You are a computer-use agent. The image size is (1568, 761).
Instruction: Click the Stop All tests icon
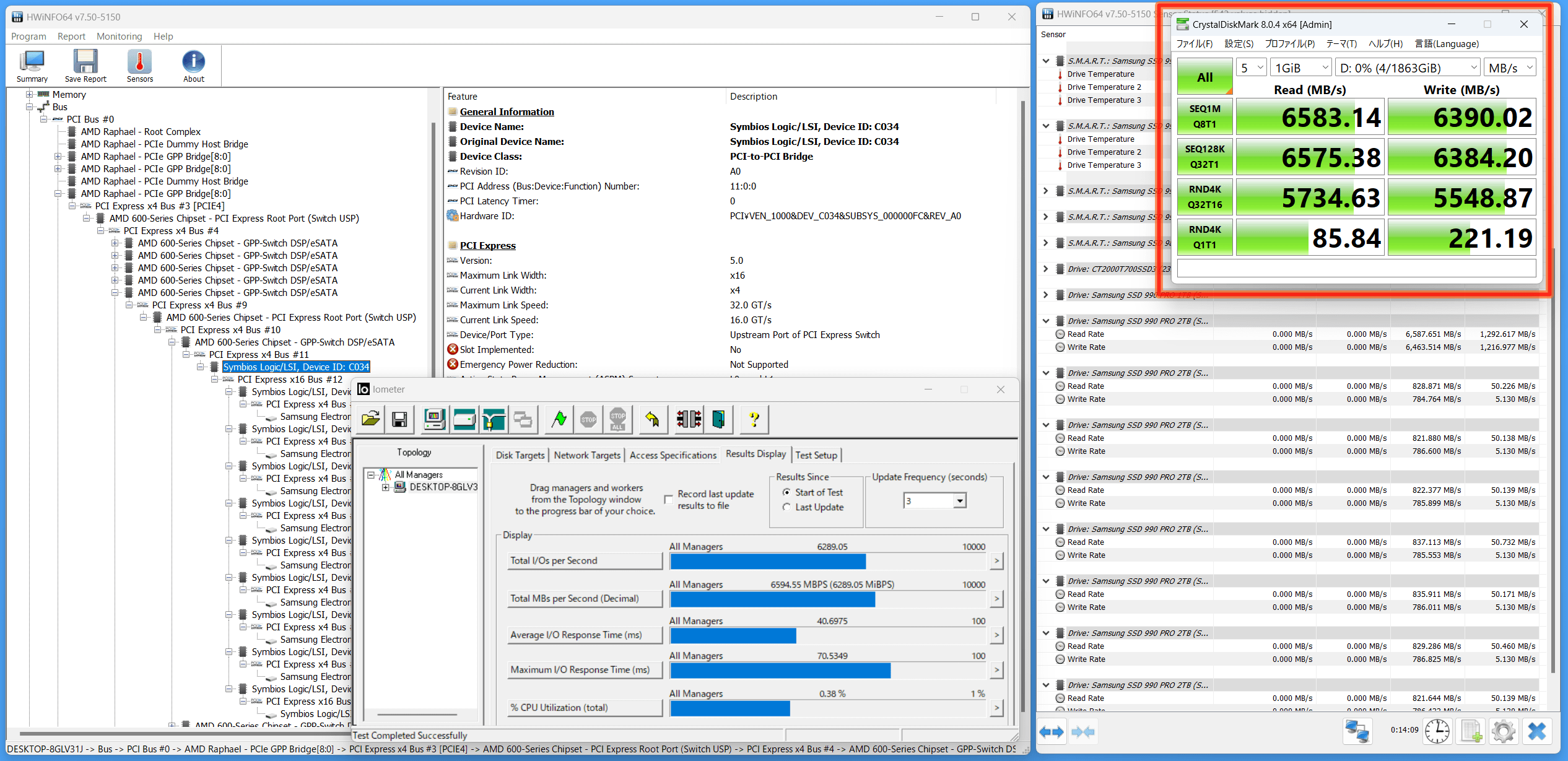tap(618, 419)
